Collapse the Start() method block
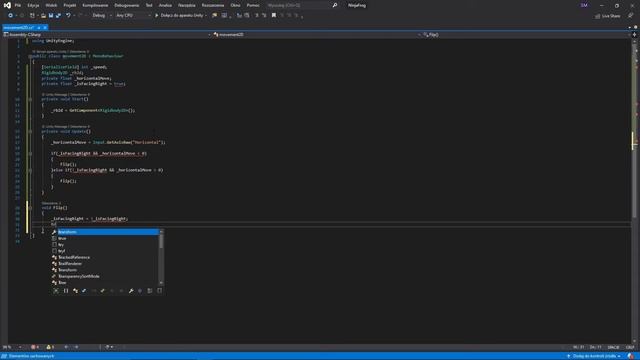640x360 pixels. pyautogui.click(x=30, y=99)
